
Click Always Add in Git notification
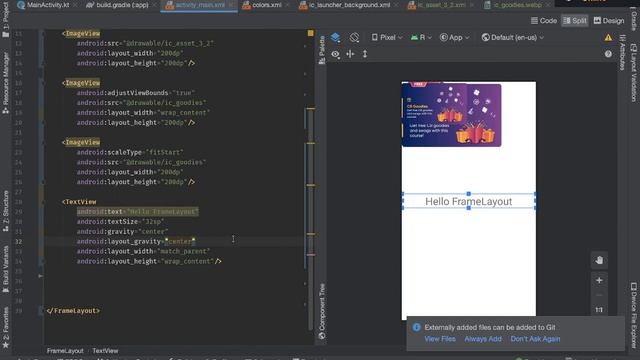point(483,339)
